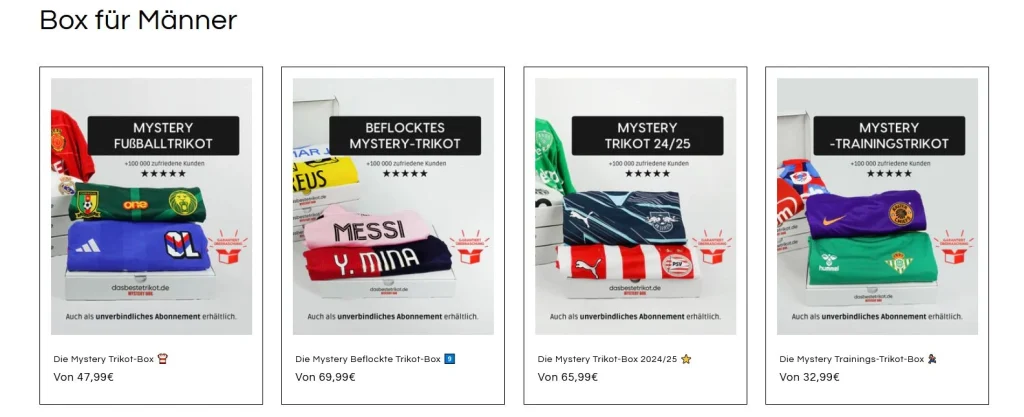
Task: Click the blue number 9 emoji icon
Action: pos(449,358)
